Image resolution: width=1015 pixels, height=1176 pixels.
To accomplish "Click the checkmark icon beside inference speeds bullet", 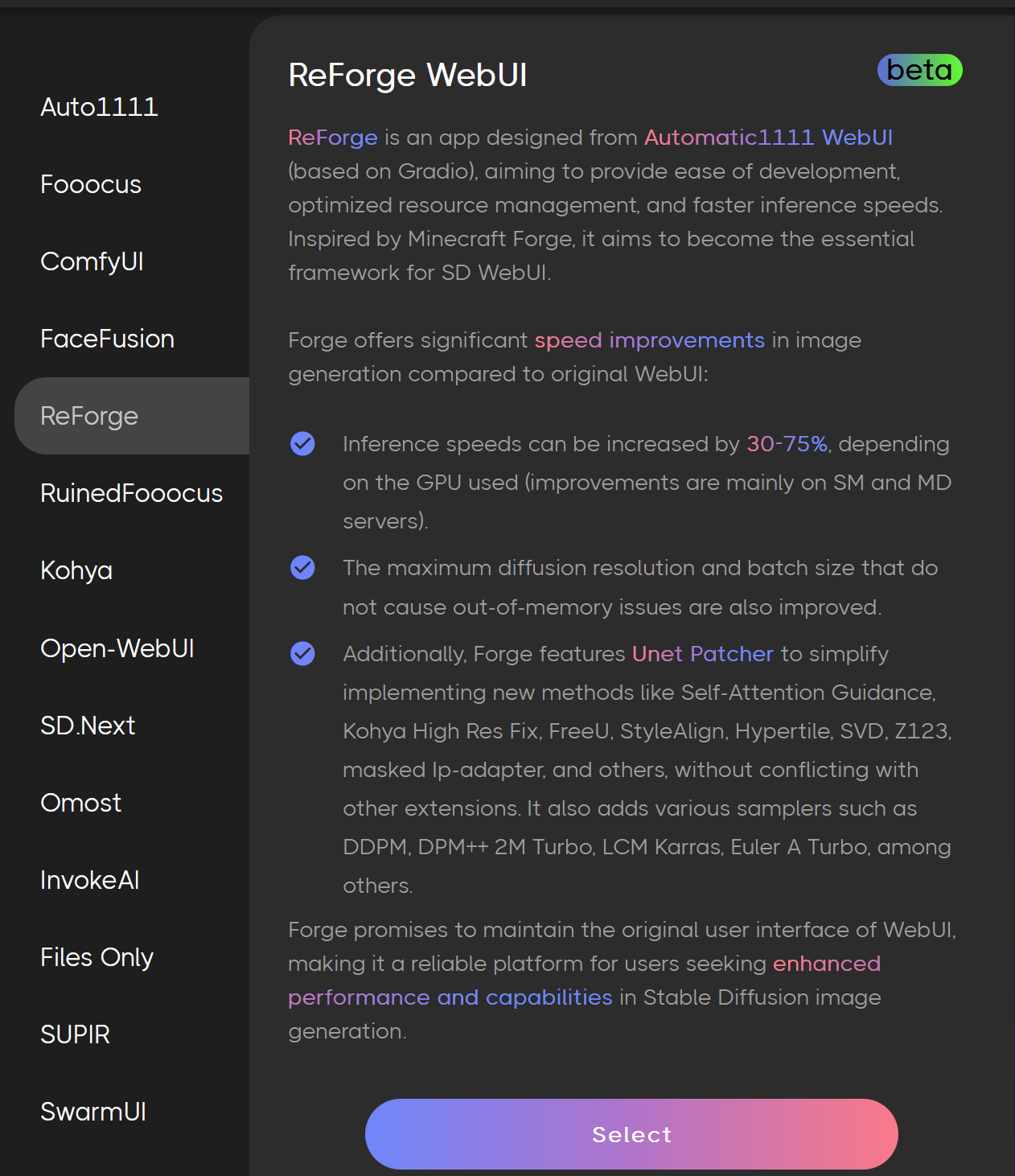I will pyautogui.click(x=303, y=443).
